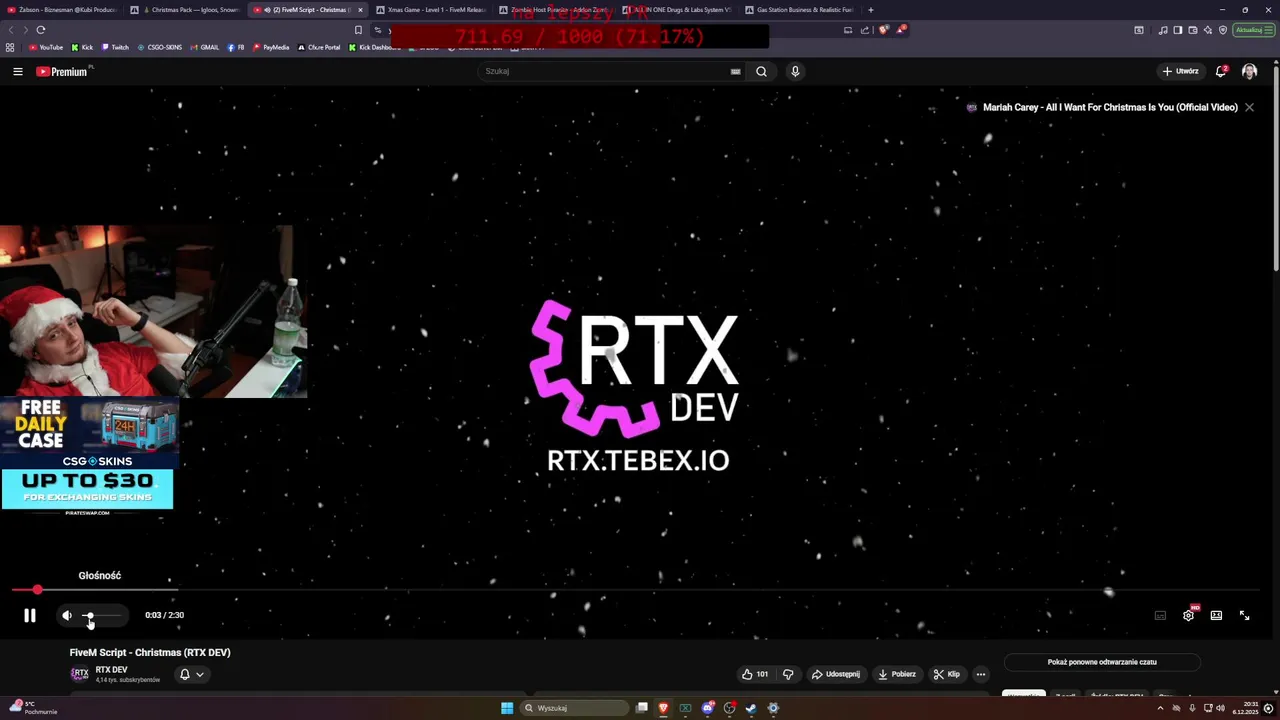This screenshot has height=720, width=1280.
Task: Open the Kick bookmark
Action: [x=82, y=47]
